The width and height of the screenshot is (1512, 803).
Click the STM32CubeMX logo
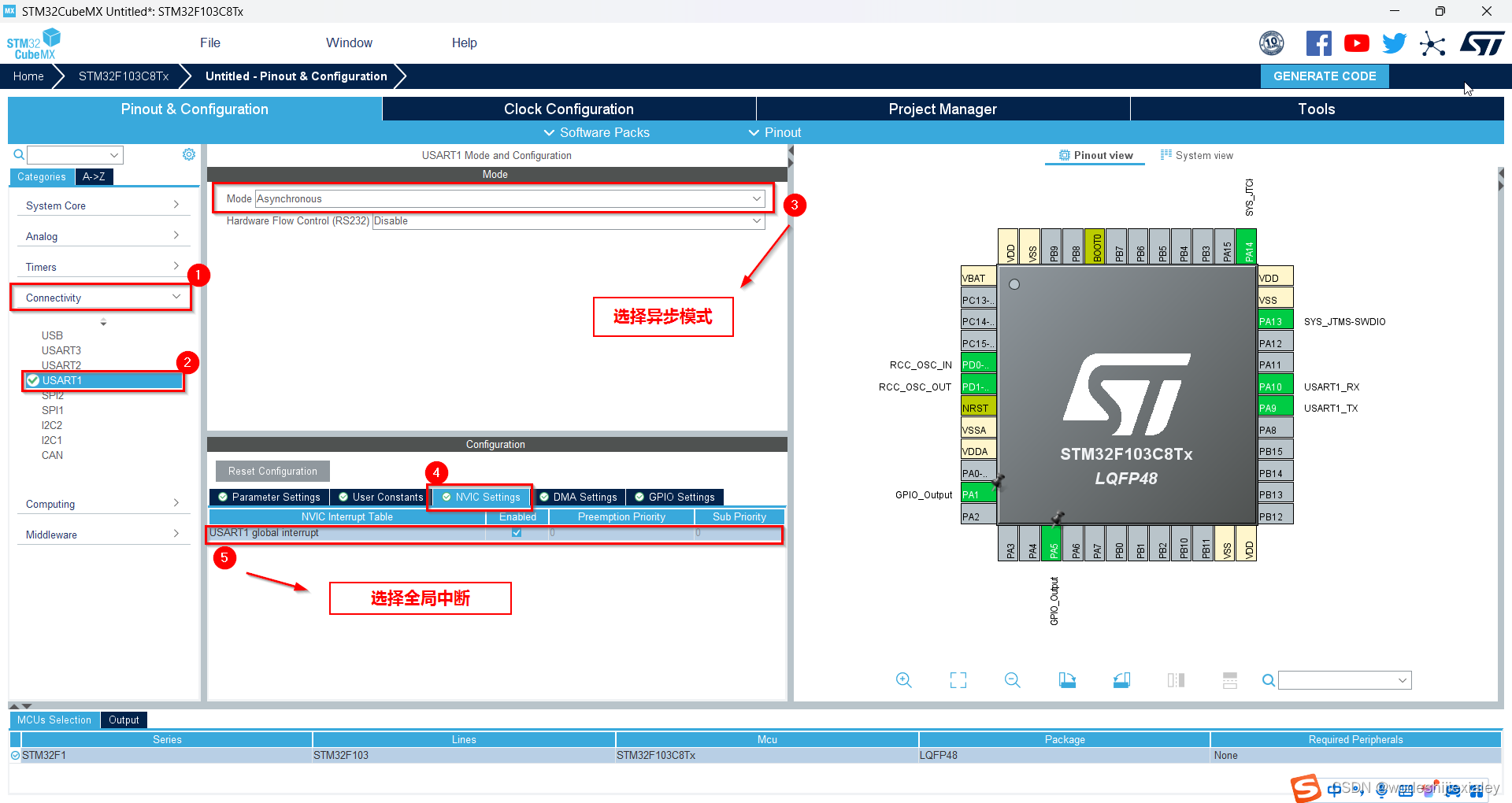tap(34, 44)
